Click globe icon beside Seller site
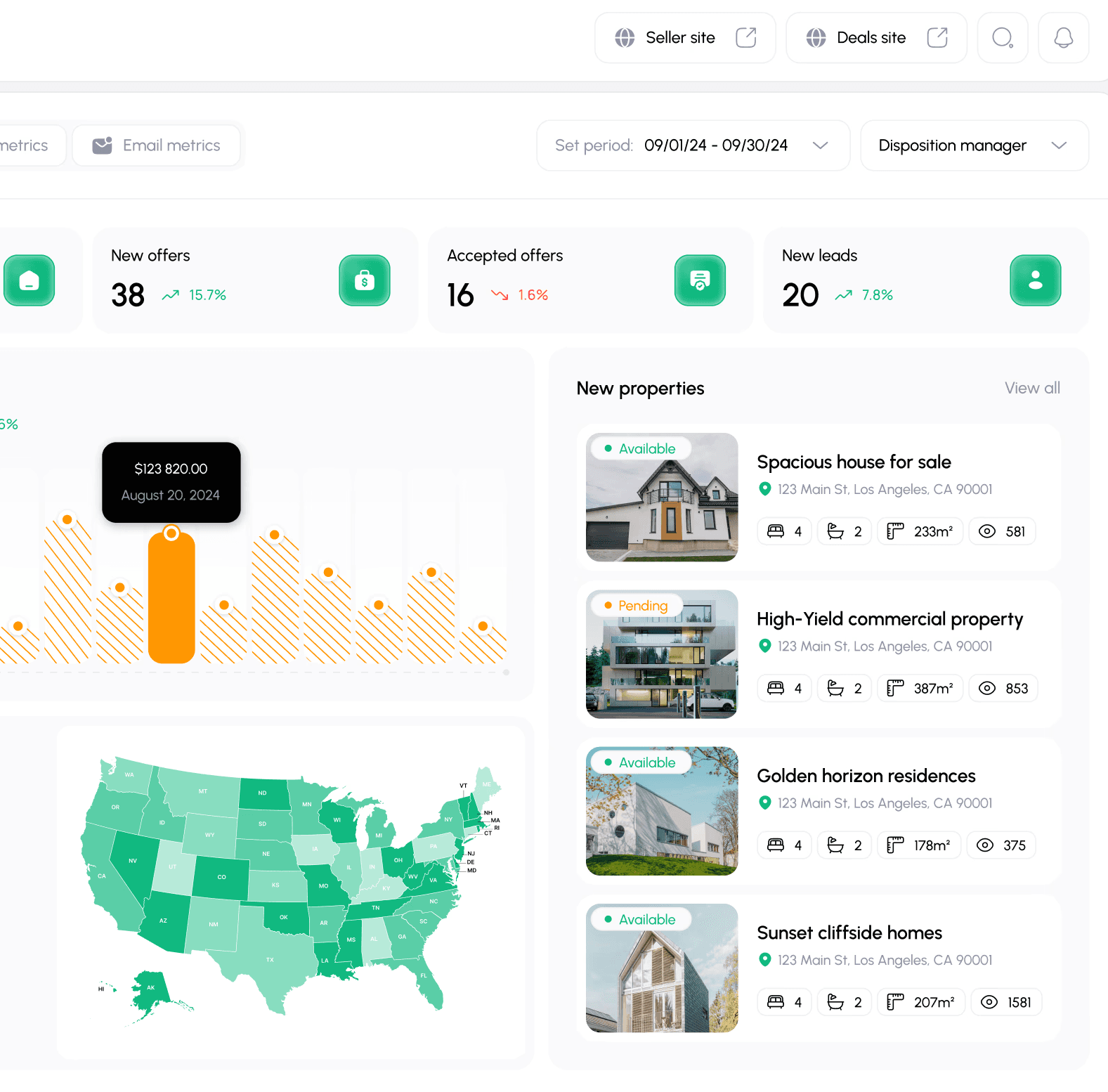This screenshot has width=1108, height=1092. pos(625,38)
